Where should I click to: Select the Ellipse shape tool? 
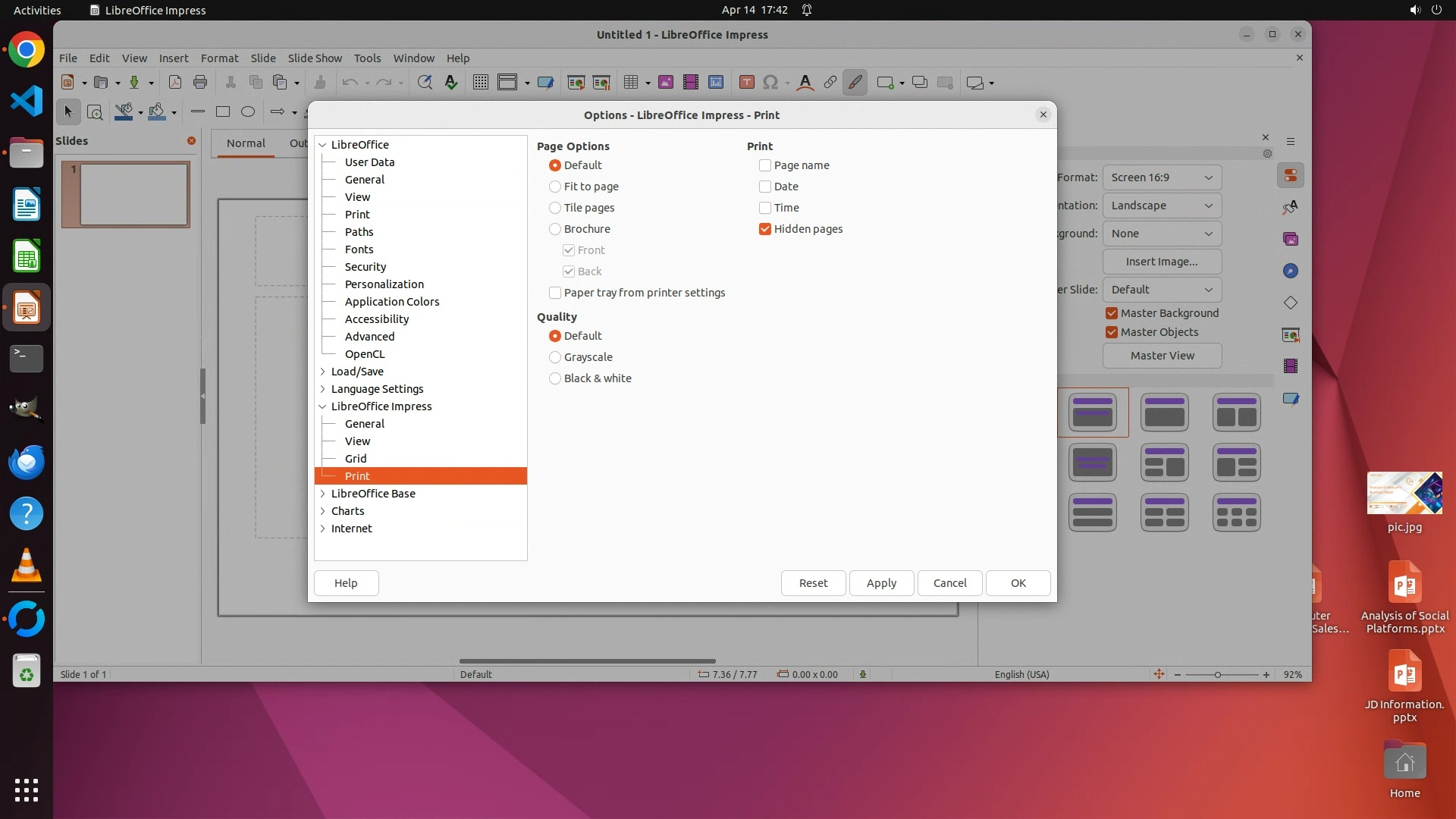pos(248,112)
